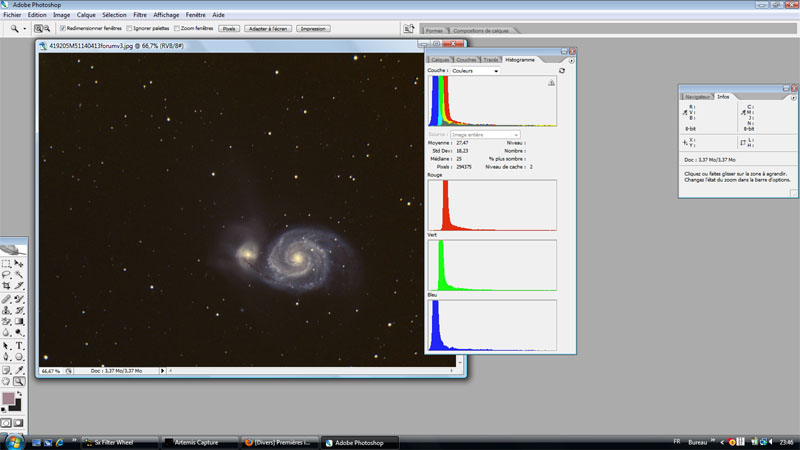Click the zoom-out magnifier in options bar
The height and width of the screenshot is (450, 800).
(49, 29)
